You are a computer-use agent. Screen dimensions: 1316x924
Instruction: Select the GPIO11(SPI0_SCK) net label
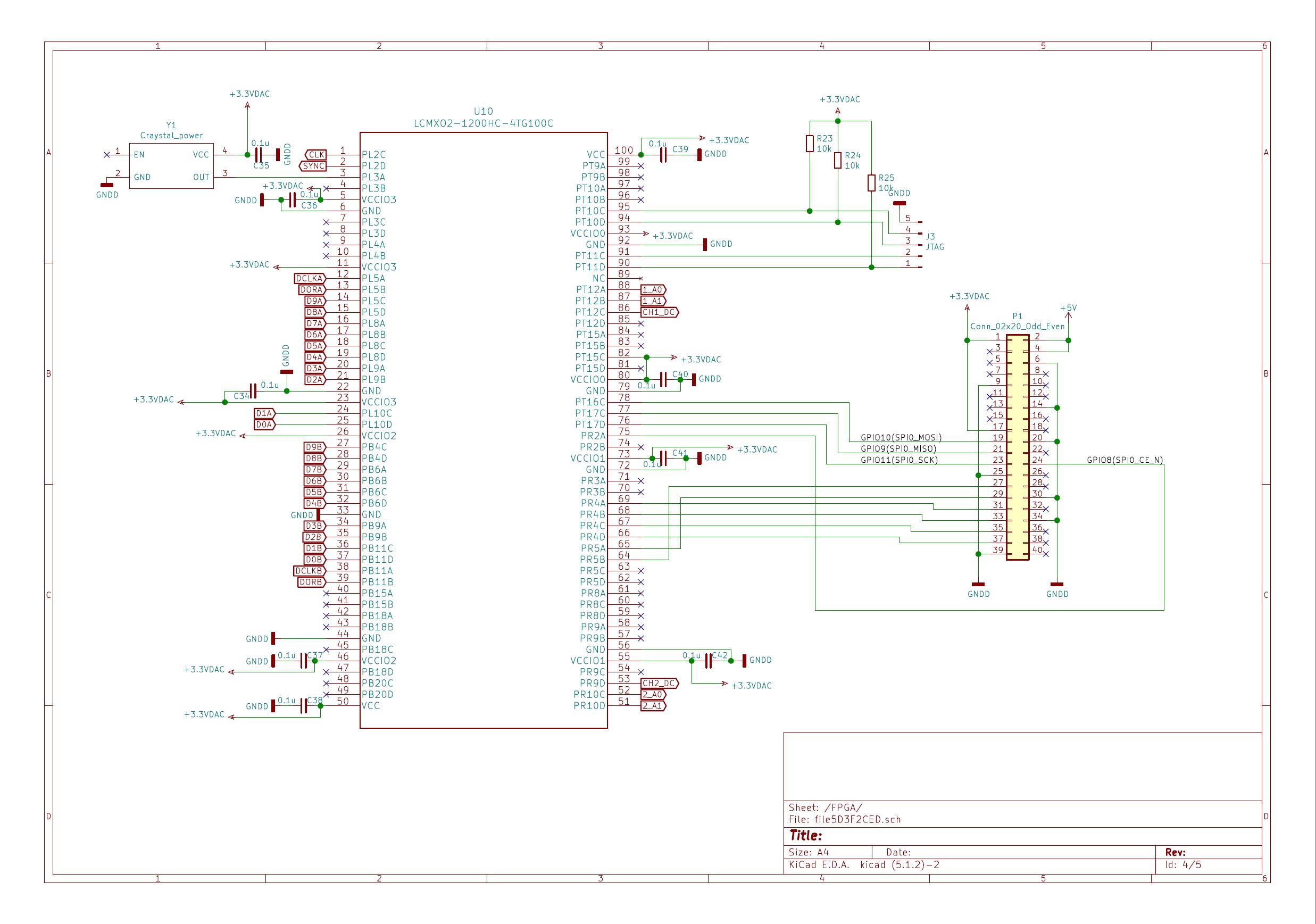(899, 460)
